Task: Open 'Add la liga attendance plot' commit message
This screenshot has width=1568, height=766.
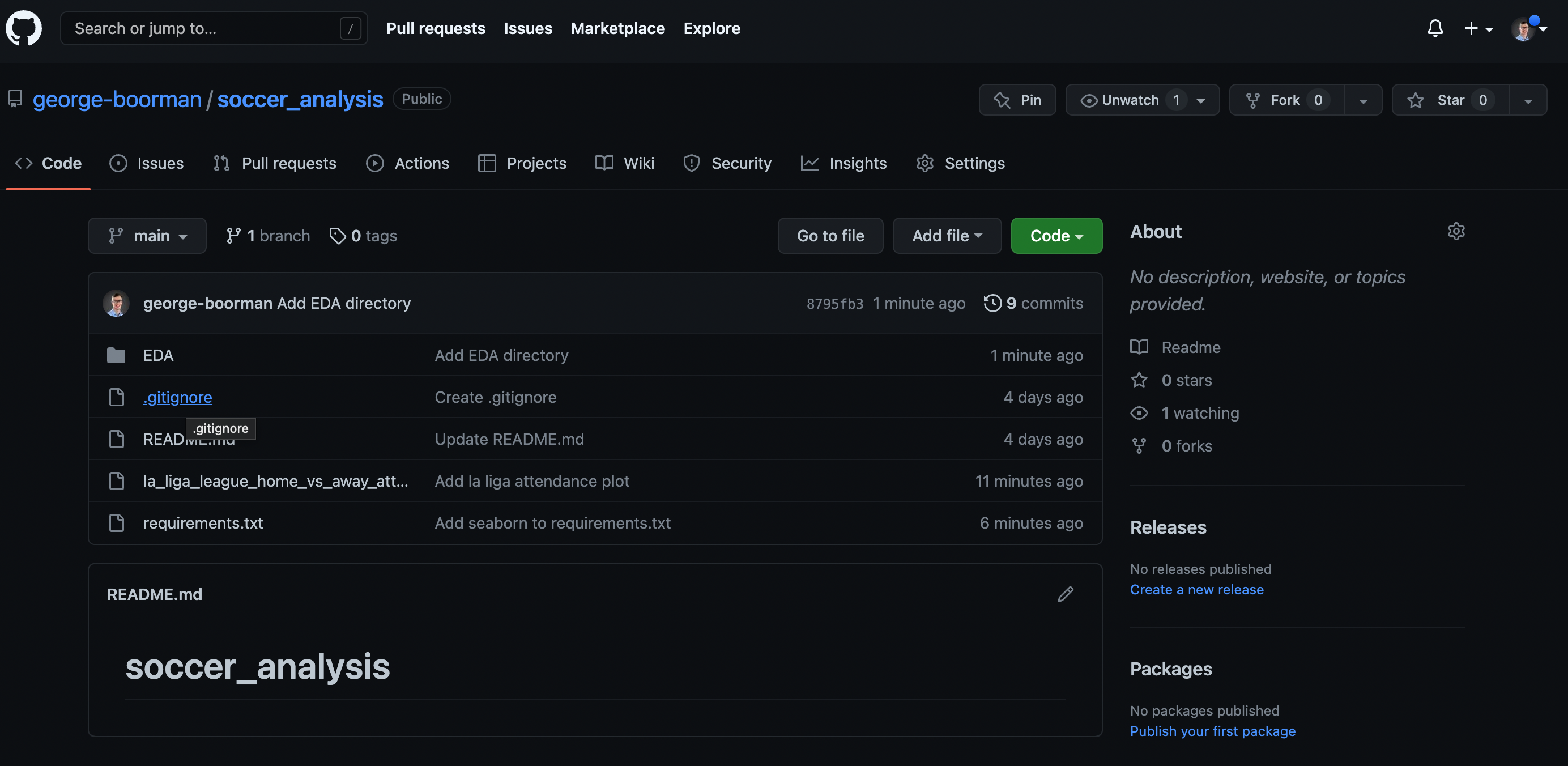Action: pyautogui.click(x=532, y=481)
